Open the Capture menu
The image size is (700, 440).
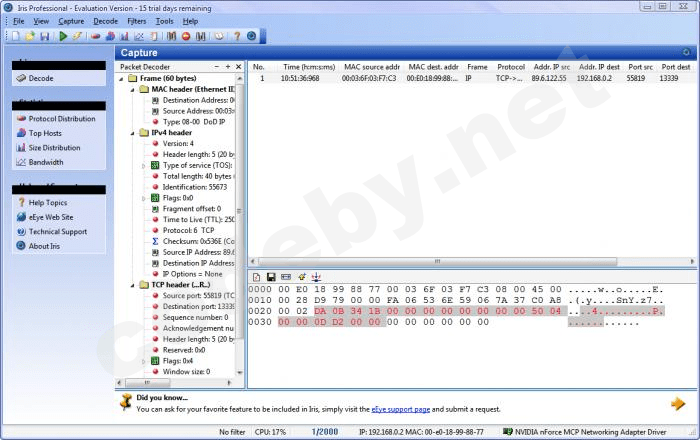[71, 20]
